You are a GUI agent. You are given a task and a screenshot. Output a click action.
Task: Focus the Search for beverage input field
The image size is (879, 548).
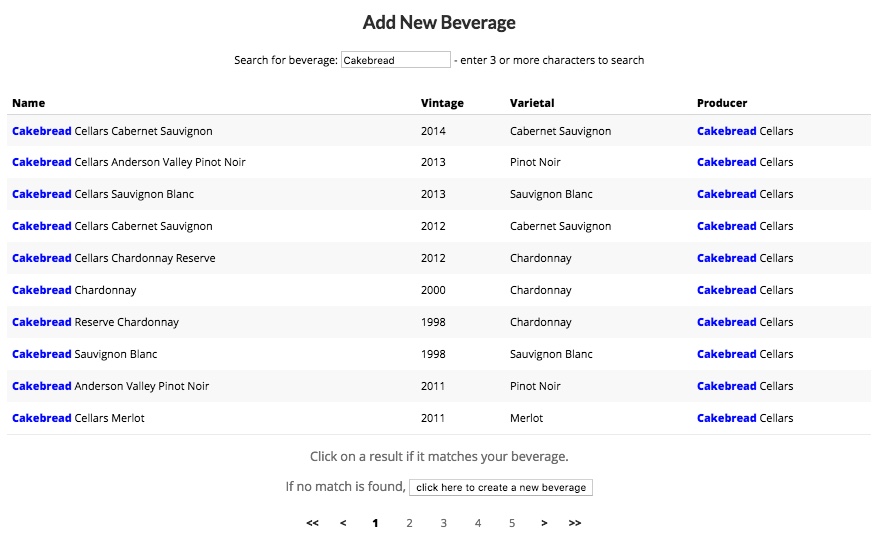[x=395, y=60]
